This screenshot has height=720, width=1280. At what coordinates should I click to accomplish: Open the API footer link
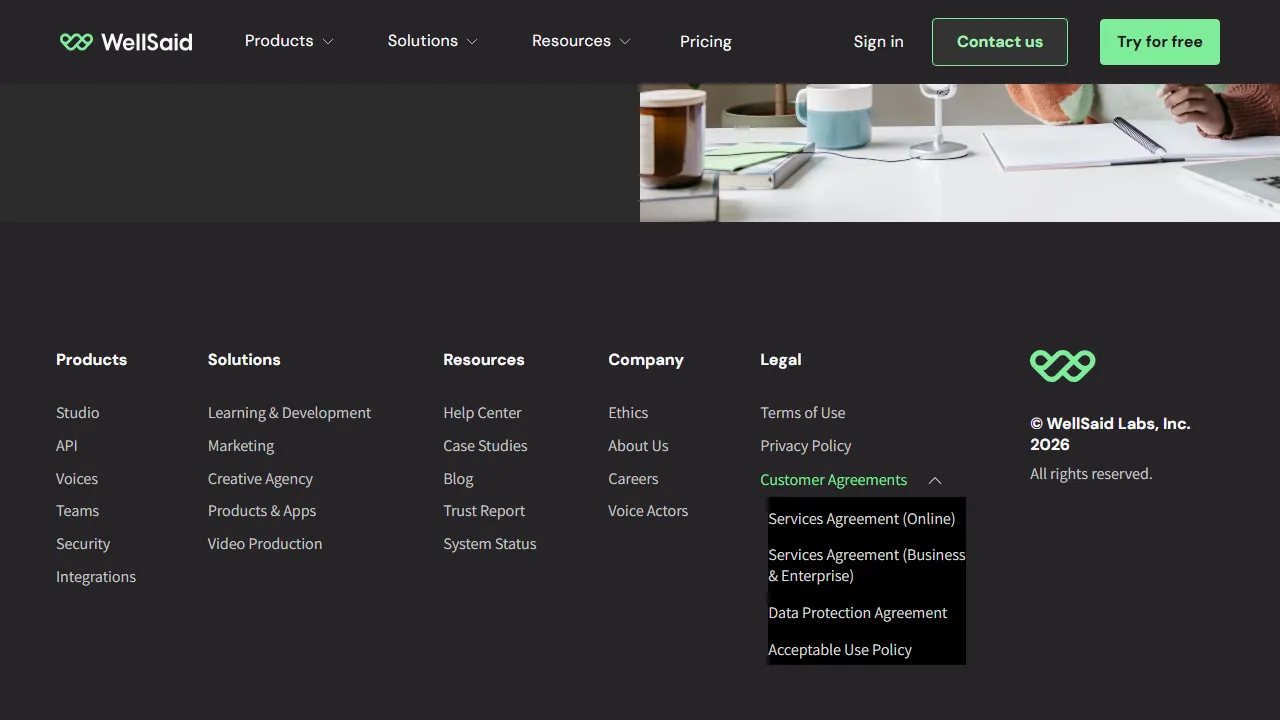coord(67,446)
